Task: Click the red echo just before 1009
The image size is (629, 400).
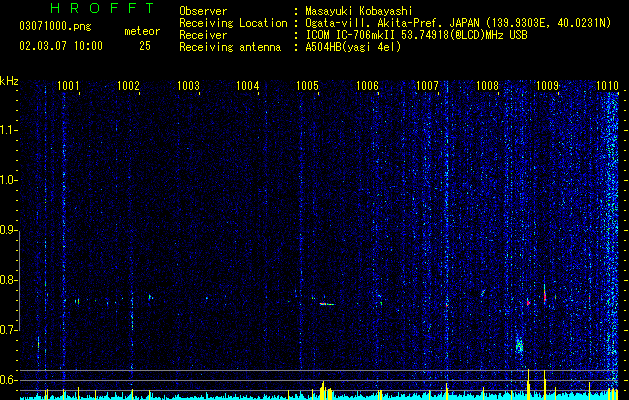Action: (x=545, y=296)
